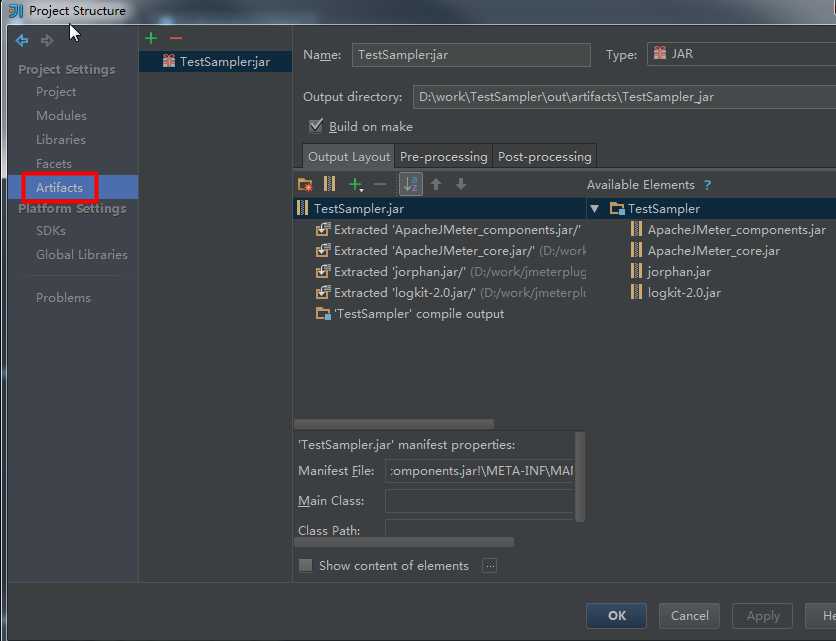Open Project settings section
836x641 pixels.
click(56, 92)
